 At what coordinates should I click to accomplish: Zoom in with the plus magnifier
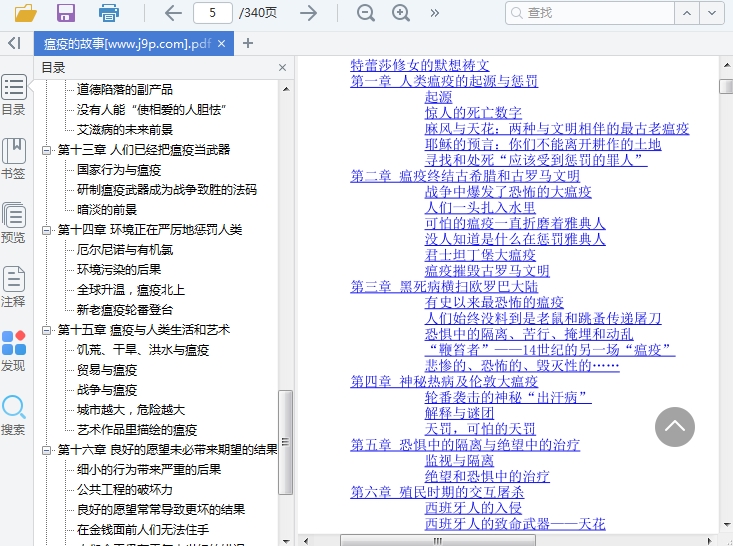[401, 13]
